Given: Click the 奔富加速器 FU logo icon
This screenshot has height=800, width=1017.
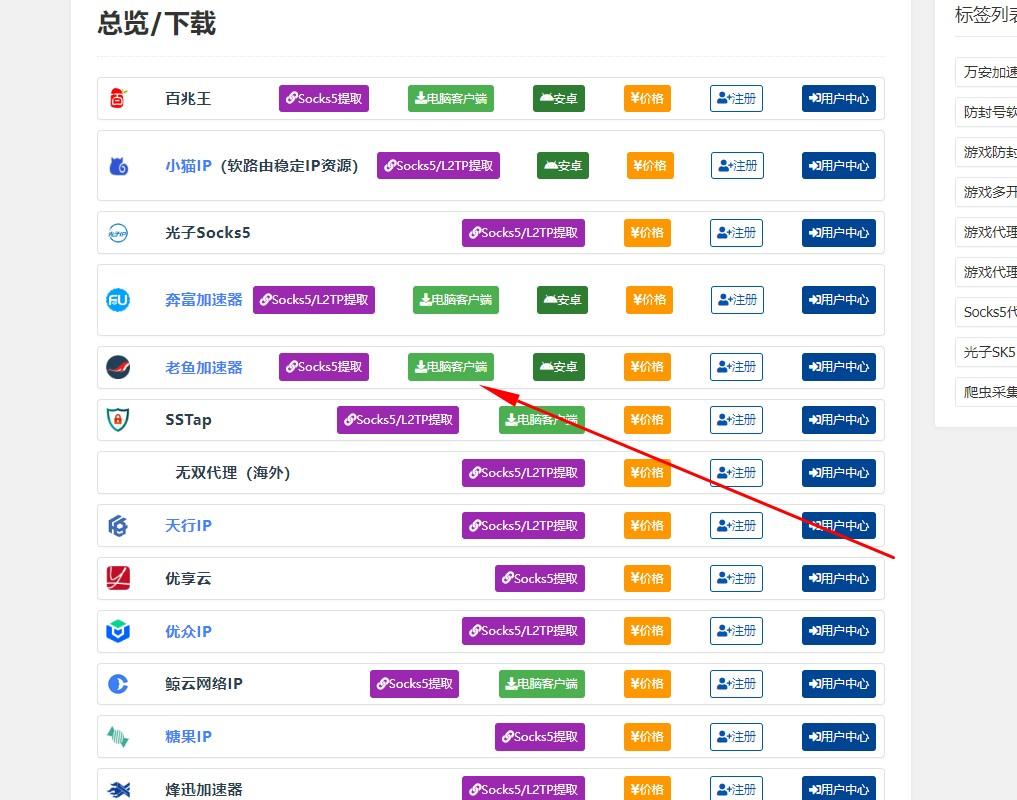Looking at the screenshot, I should pyautogui.click(x=118, y=300).
